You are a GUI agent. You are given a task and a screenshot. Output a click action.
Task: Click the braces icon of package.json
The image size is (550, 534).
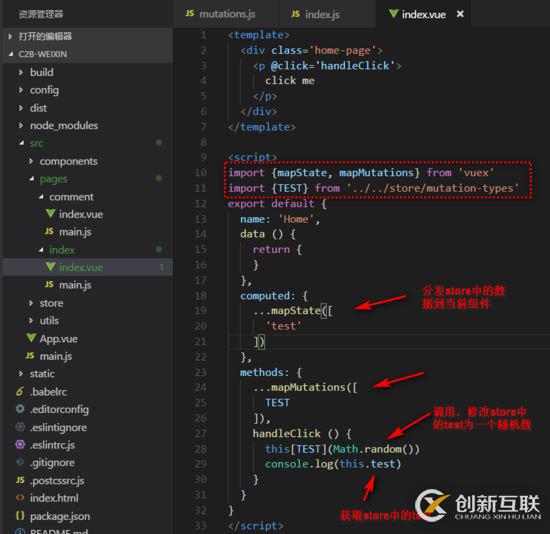tap(20, 515)
